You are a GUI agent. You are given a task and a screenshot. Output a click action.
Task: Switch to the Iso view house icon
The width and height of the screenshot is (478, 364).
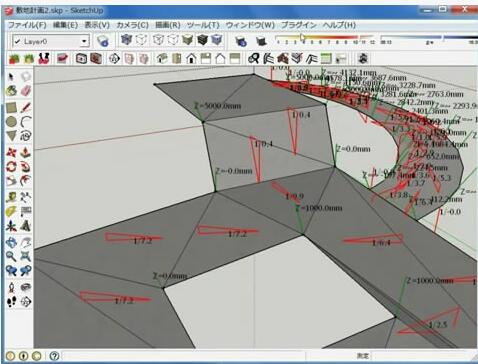point(162,59)
